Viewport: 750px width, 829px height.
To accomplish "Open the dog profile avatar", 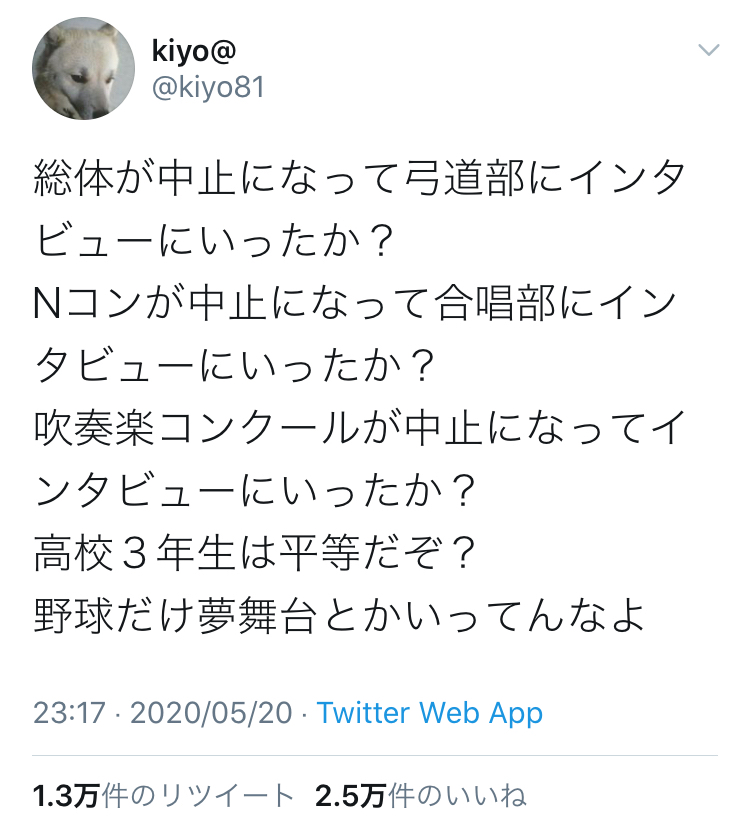I will tap(84, 68).
